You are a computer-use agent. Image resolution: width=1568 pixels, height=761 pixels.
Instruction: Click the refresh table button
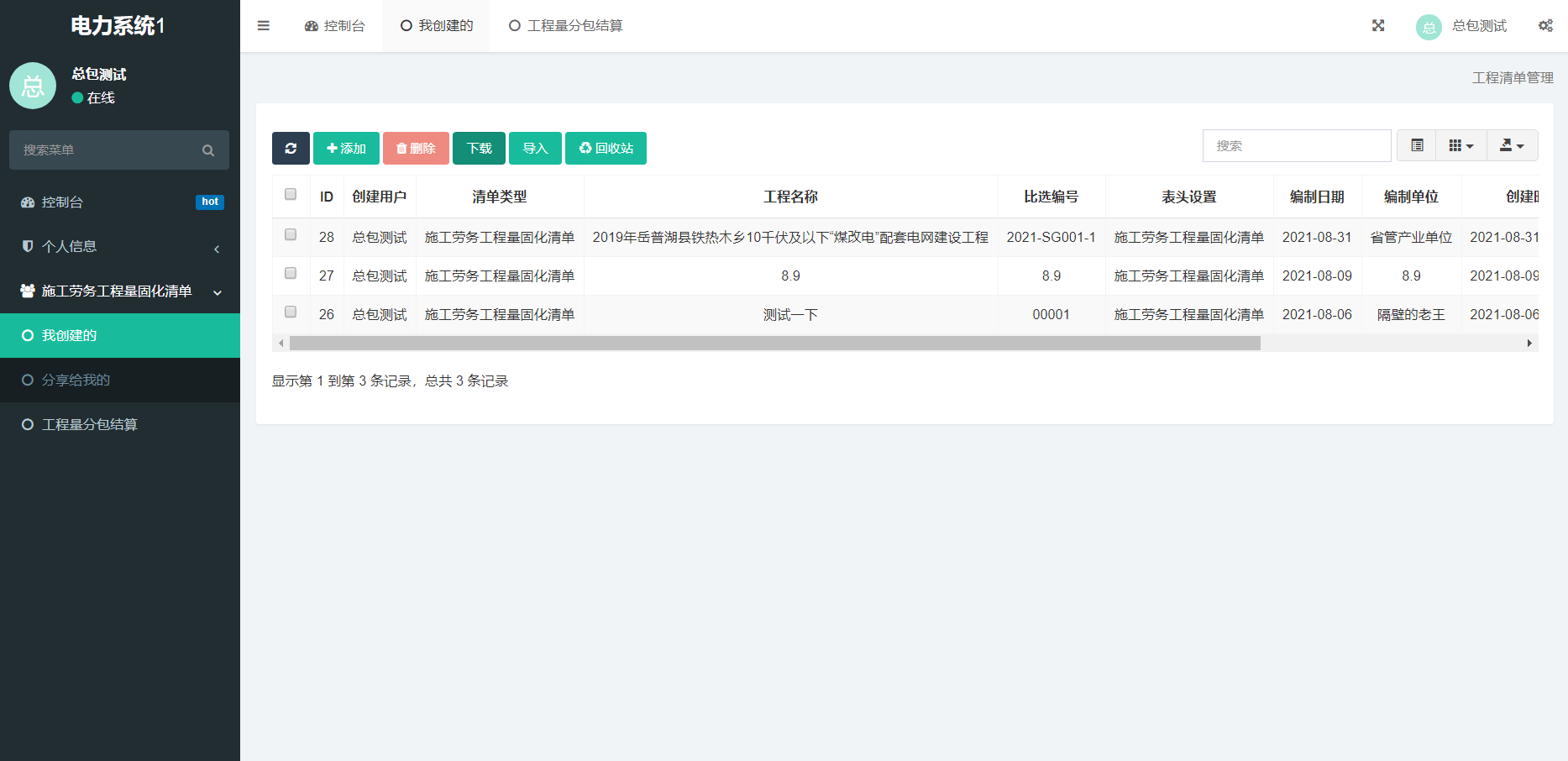291,148
